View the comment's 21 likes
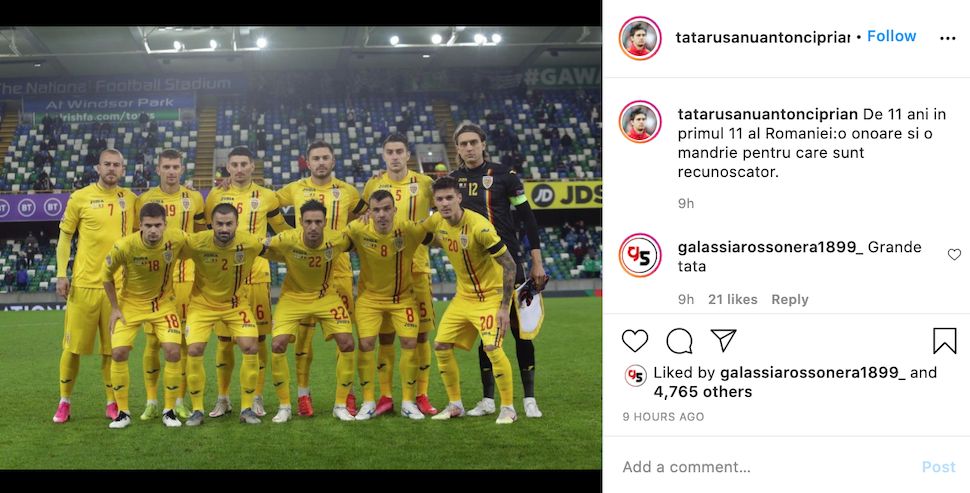 pos(732,299)
